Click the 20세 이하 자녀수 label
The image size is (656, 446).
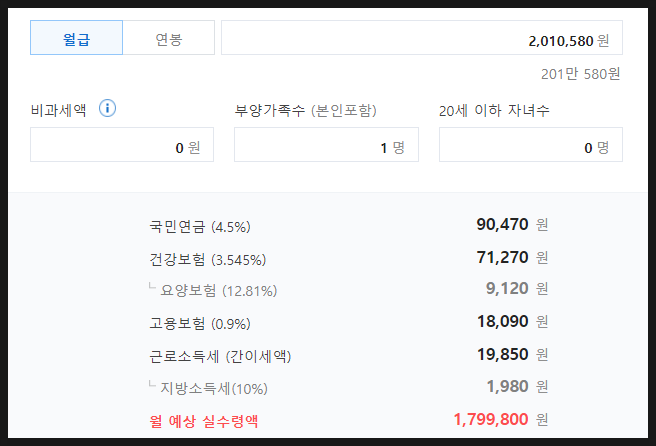(494, 110)
